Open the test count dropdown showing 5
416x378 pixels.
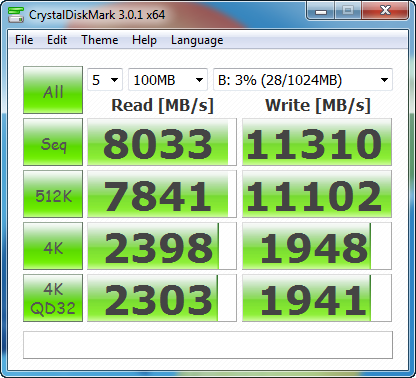(105, 80)
